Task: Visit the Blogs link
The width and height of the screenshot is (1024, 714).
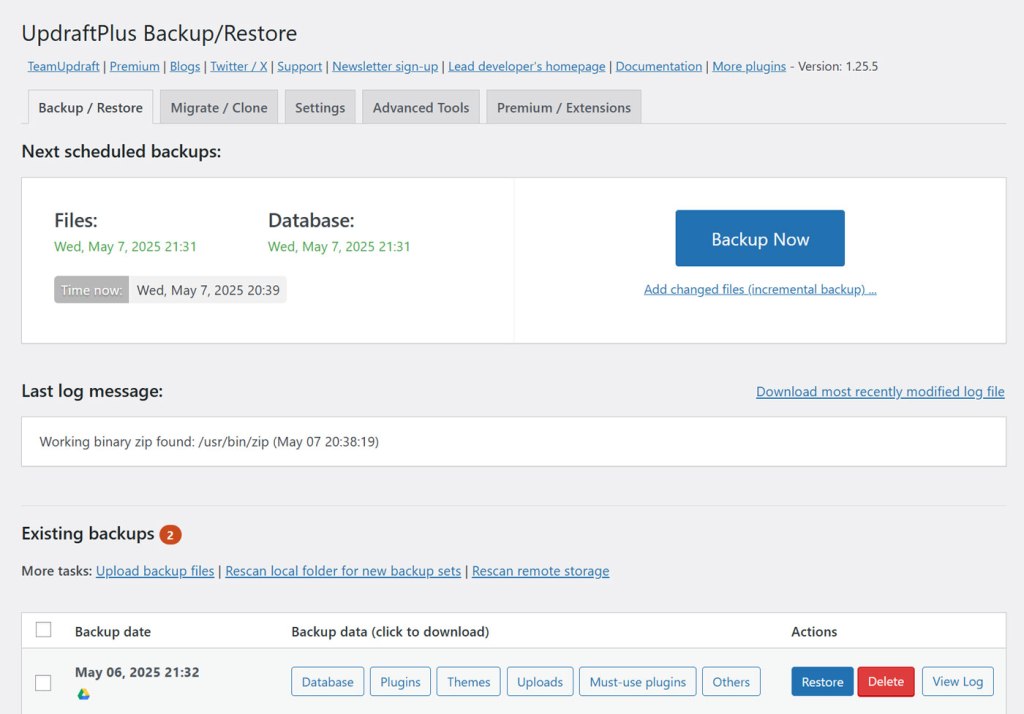Action: (x=185, y=67)
